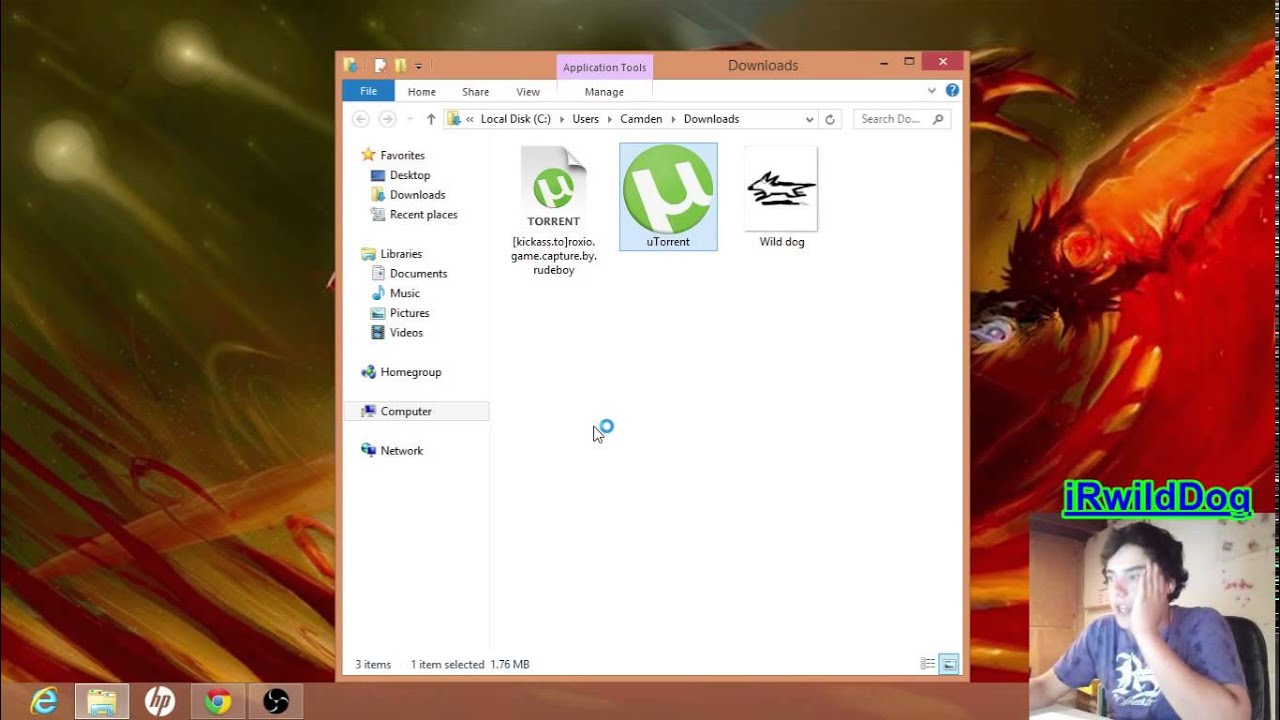Click Camden in the address path

(x=642, y=119)
